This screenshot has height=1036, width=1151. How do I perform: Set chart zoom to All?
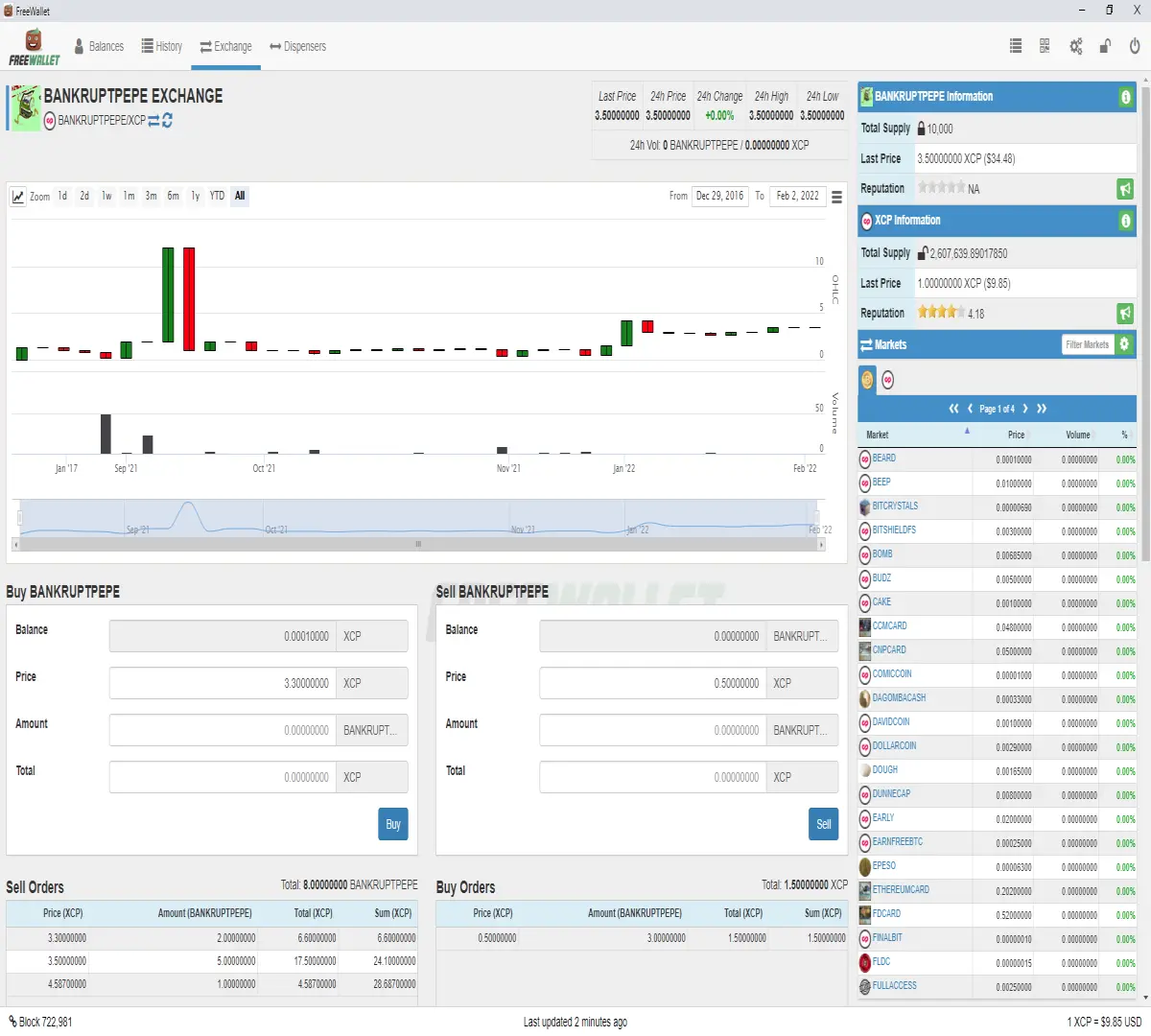pyautogui.click(x=240, y=196)
